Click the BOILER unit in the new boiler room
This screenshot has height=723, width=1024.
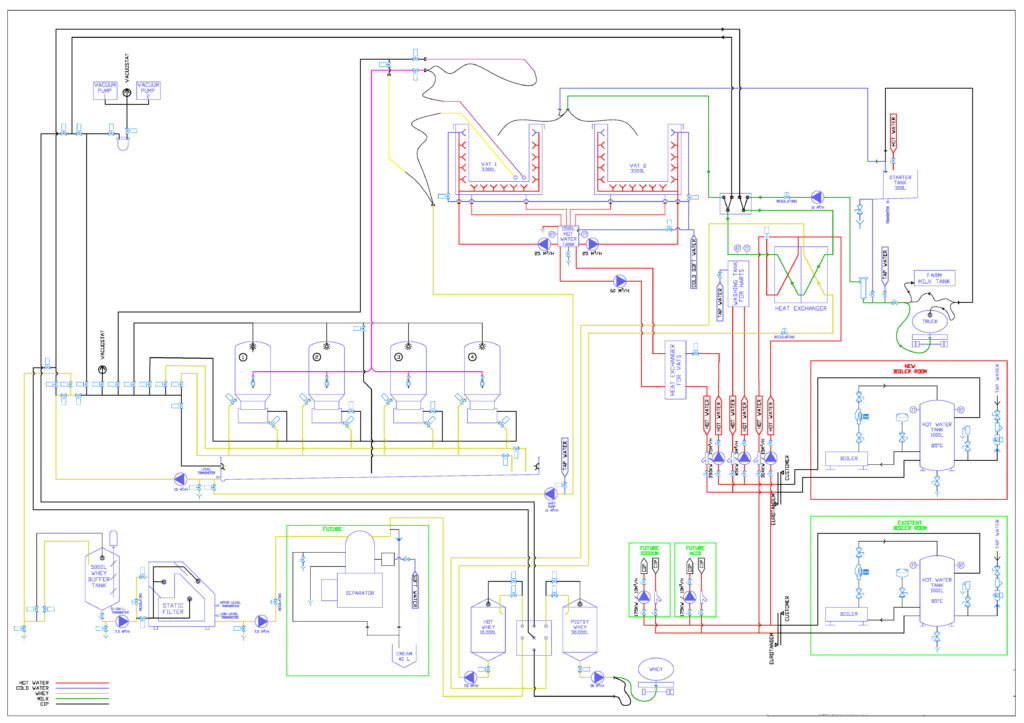click(x=848, y=459)
